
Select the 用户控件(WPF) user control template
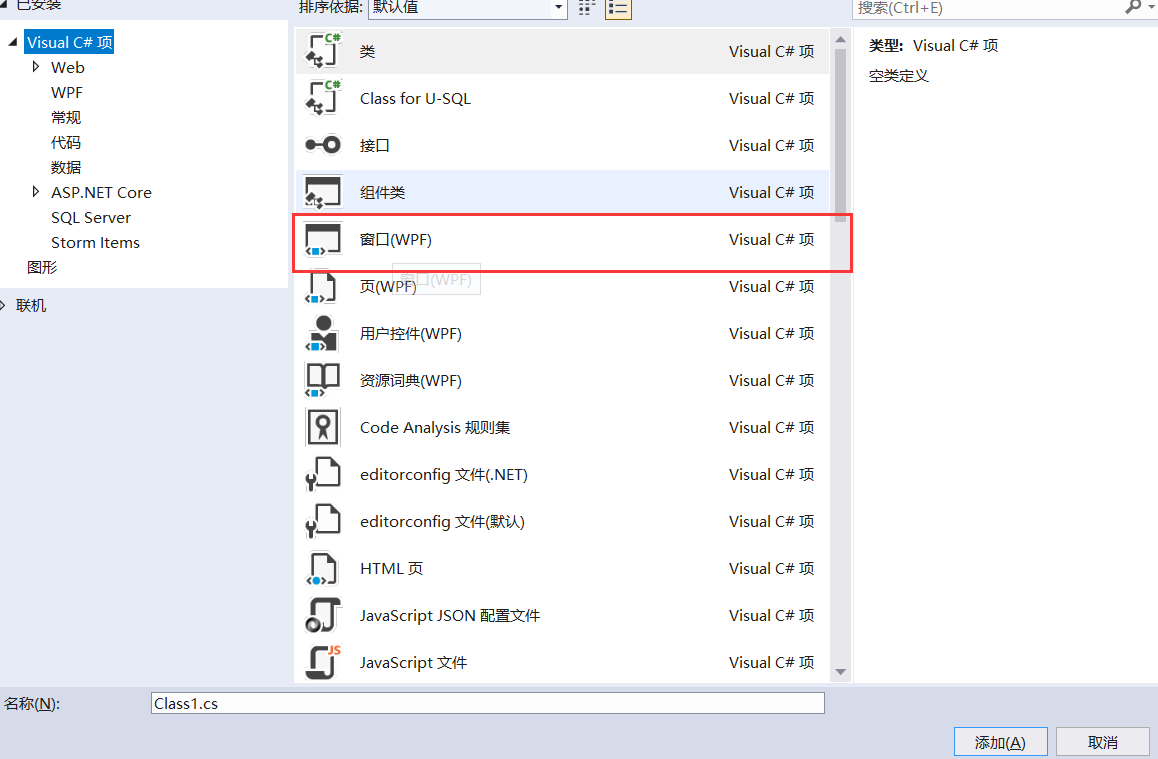(x=322, y=333)
